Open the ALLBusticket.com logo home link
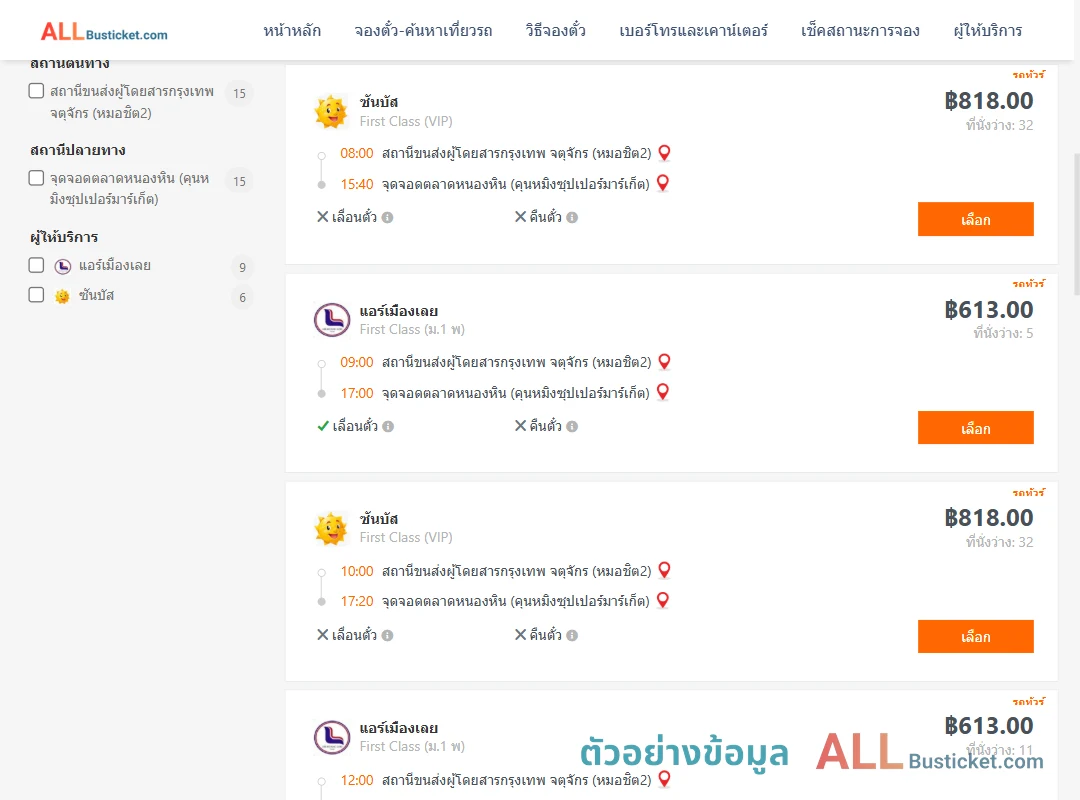 click(x=104, y=32)
